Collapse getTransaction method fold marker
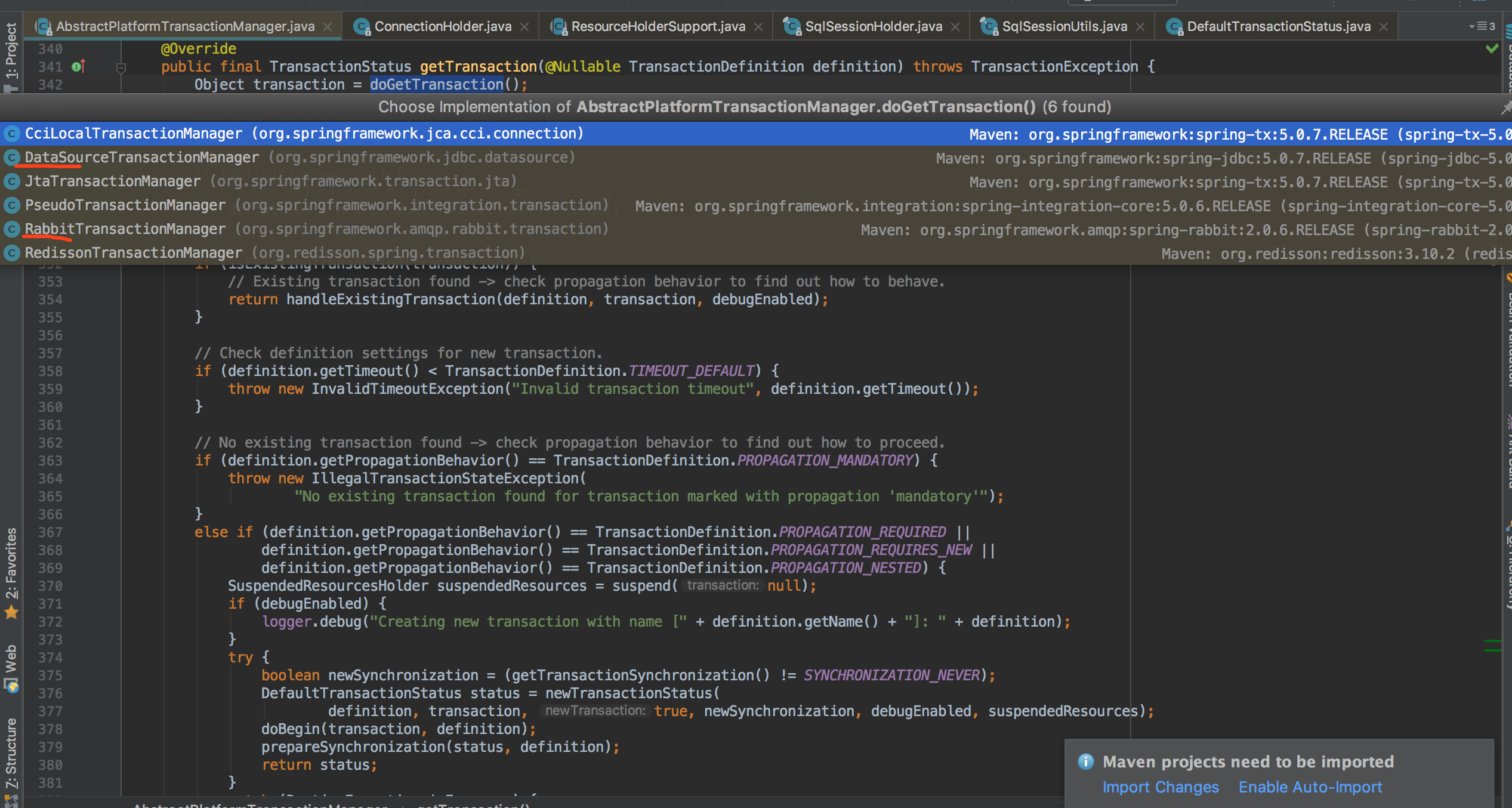Viewport: 1512px width, 808px height. [121, 68]
